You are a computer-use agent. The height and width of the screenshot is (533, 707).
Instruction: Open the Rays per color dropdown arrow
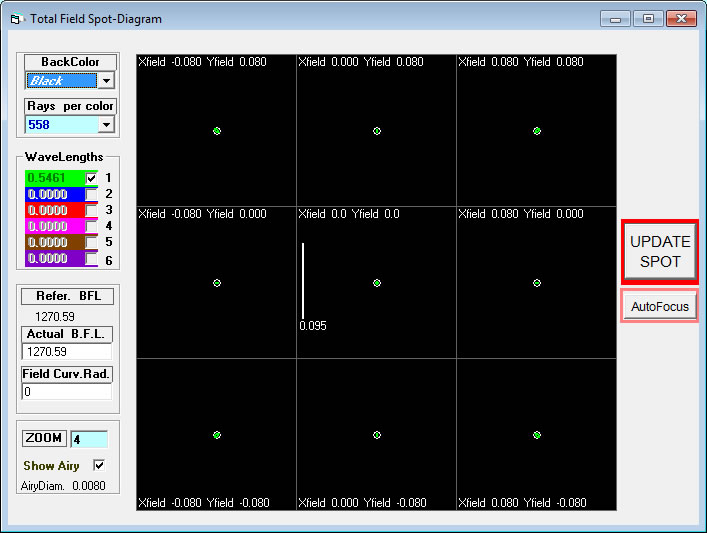click(x=106, y=124)
